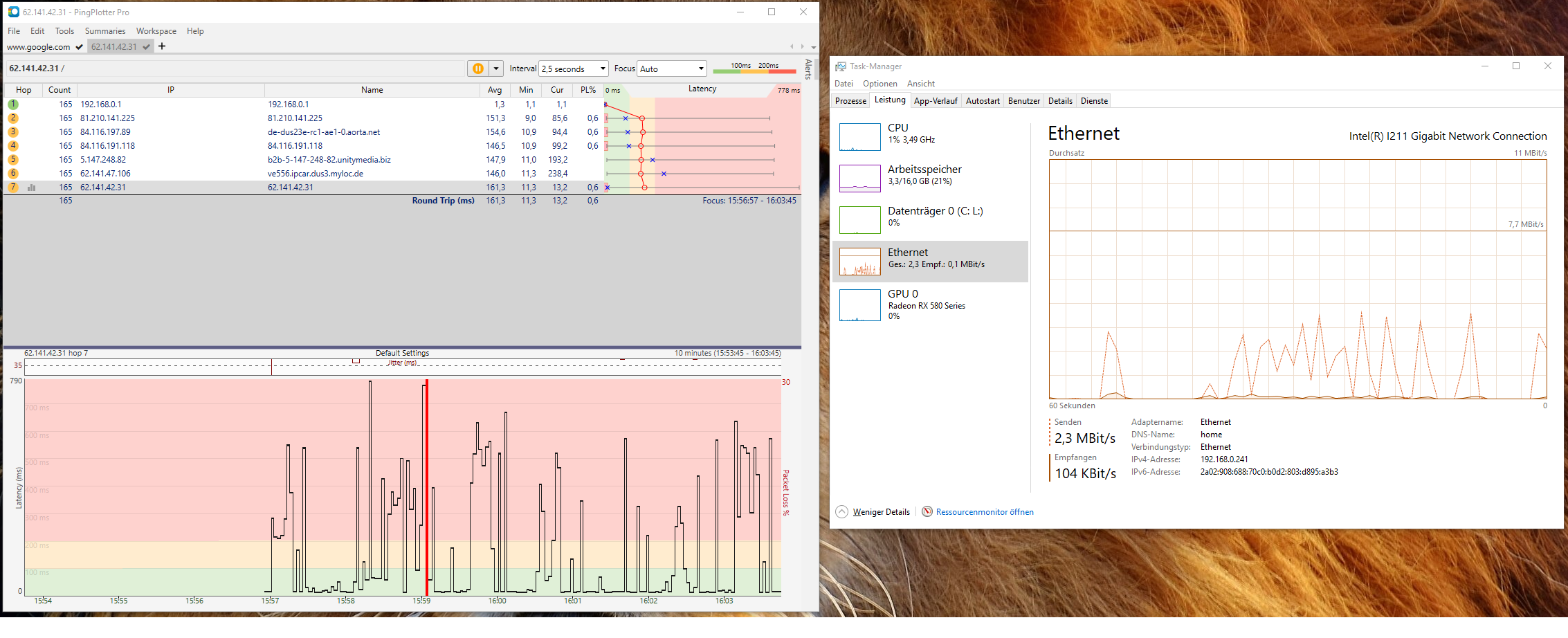Click the checkmark on the 62.141.42.31 tab

click(146, 47)
